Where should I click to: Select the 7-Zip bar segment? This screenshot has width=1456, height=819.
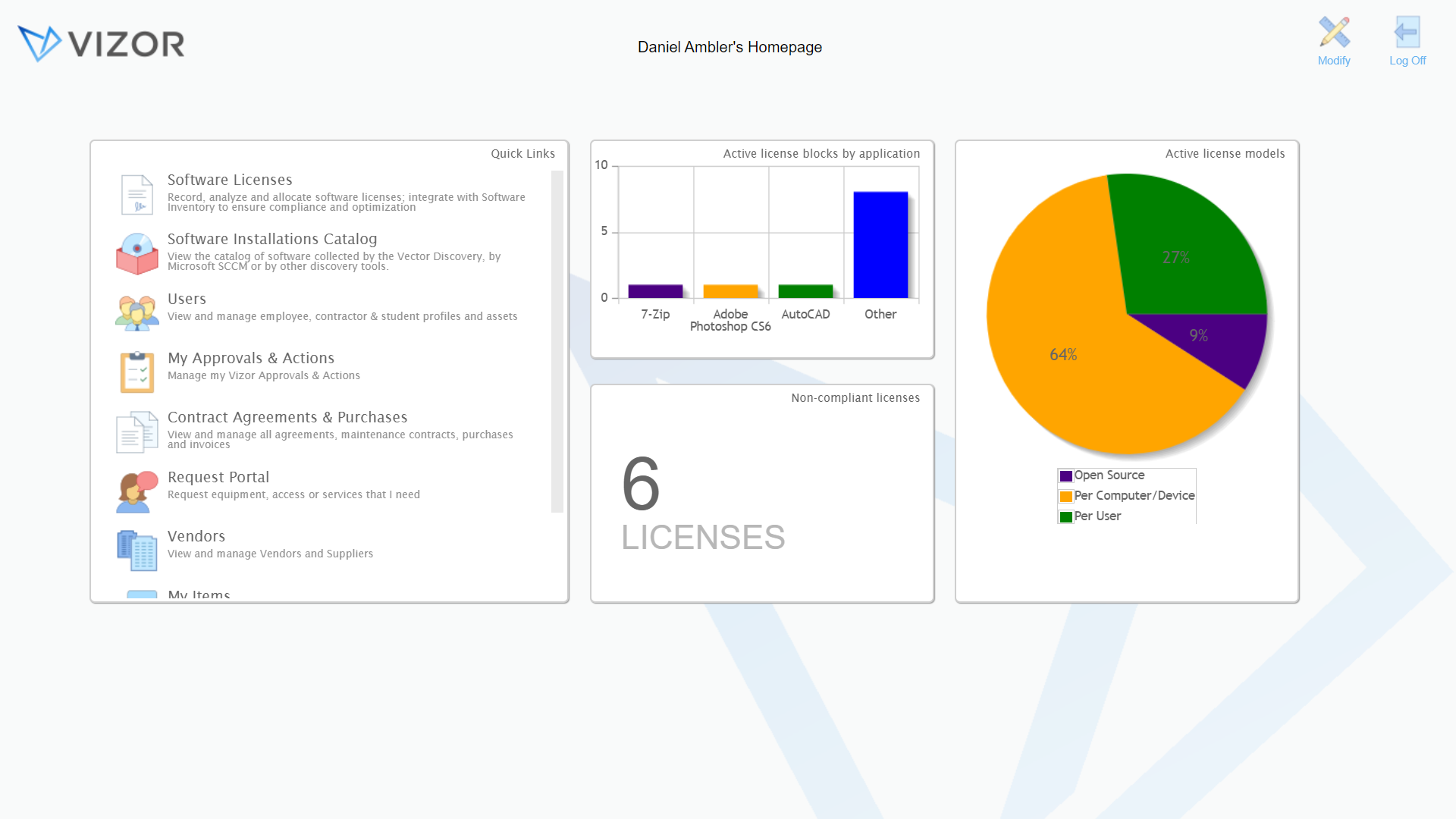tap(655, 292)
